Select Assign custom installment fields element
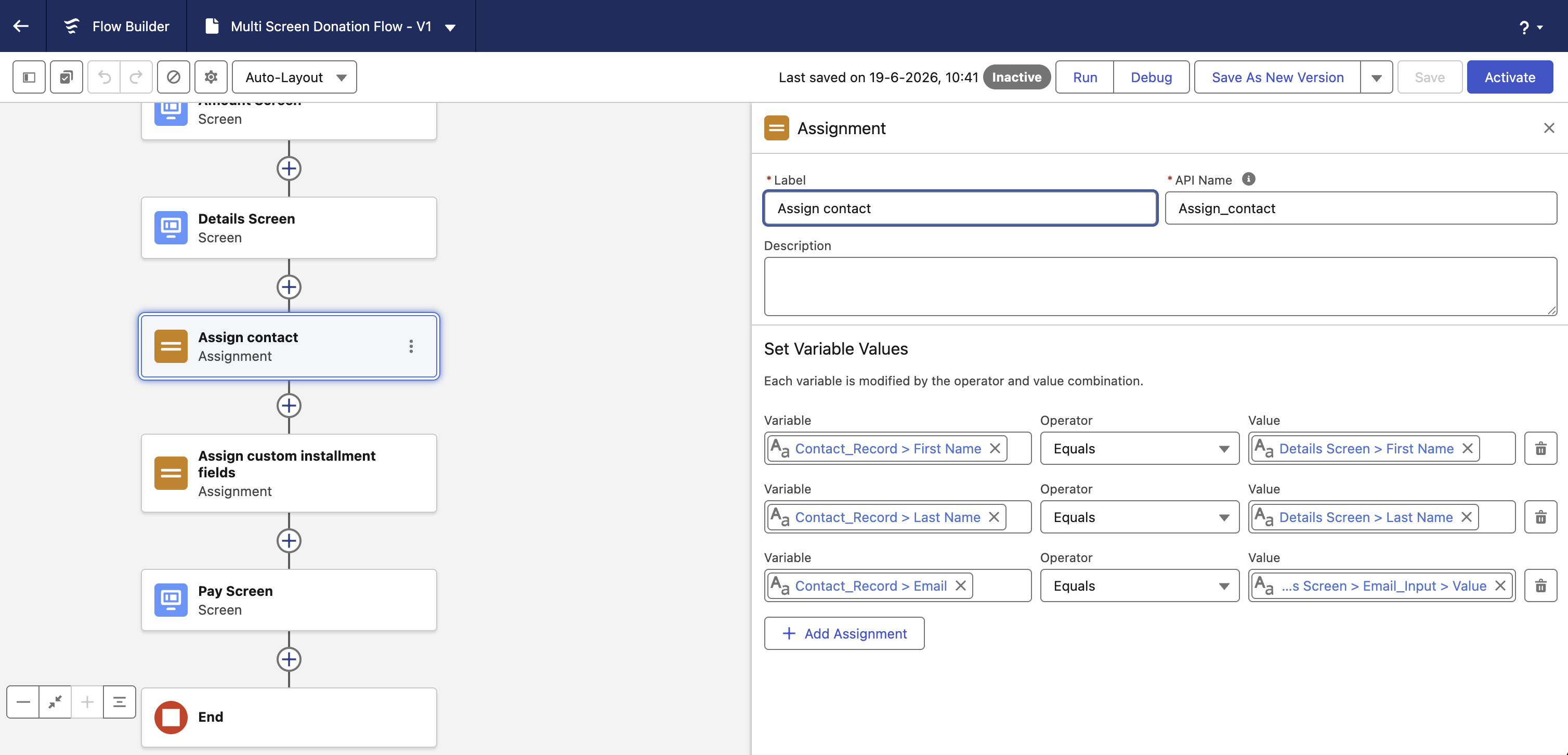The height and width of the screenshot is (755, 1568). [289, 473]
